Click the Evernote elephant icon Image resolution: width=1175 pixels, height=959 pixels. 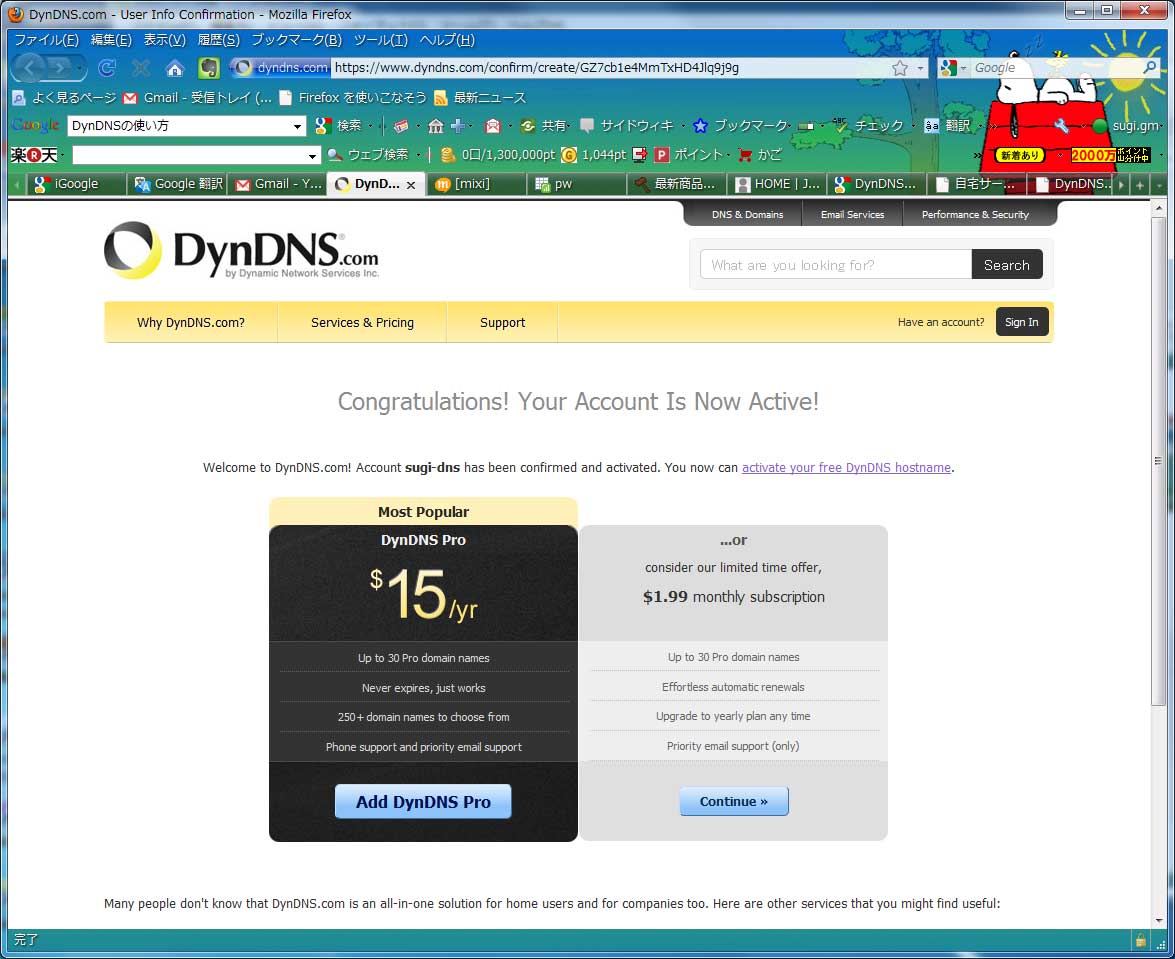click(x=208, y=68)
